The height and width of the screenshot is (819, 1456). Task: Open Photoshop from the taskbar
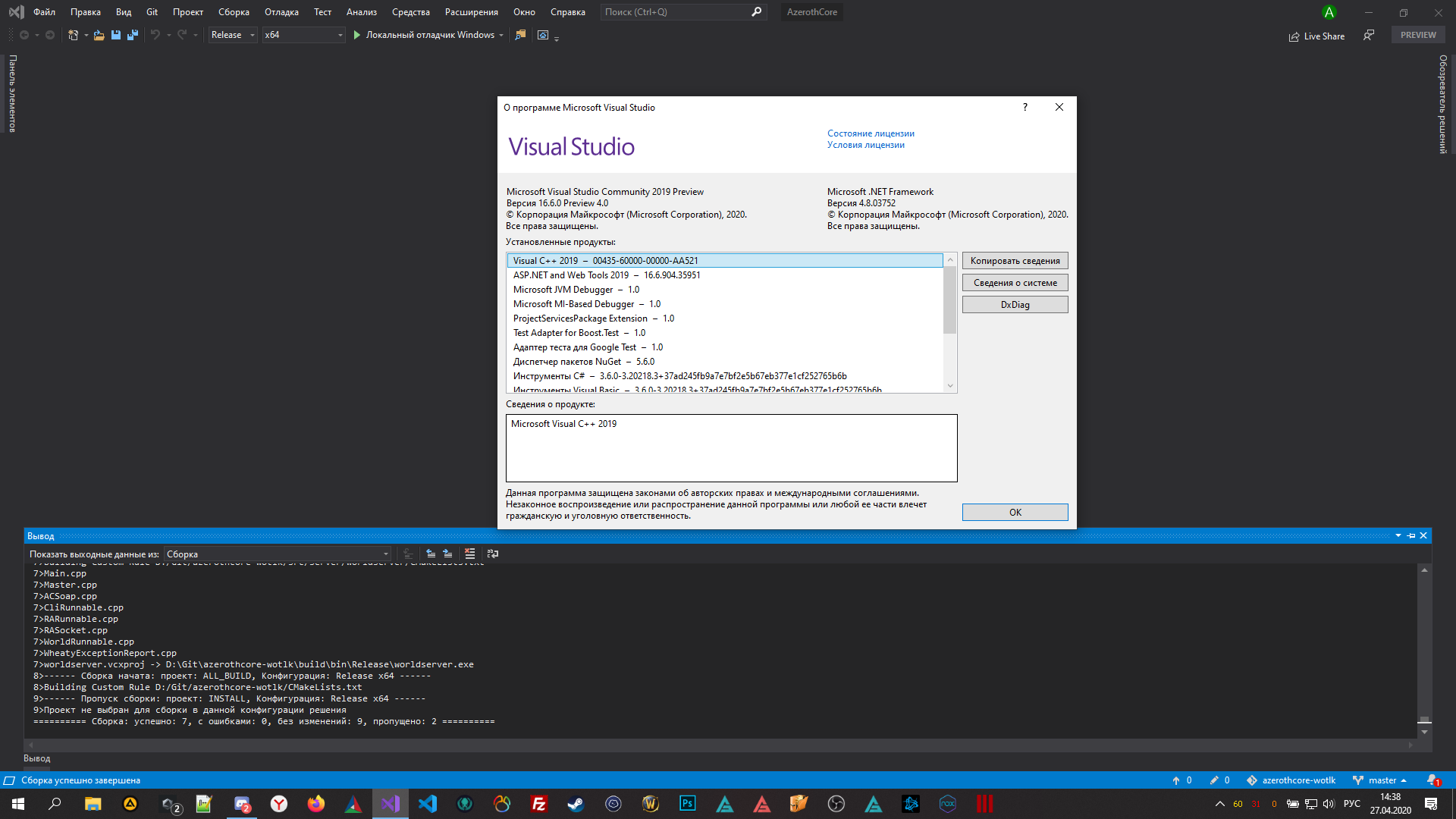click(688, 804)
